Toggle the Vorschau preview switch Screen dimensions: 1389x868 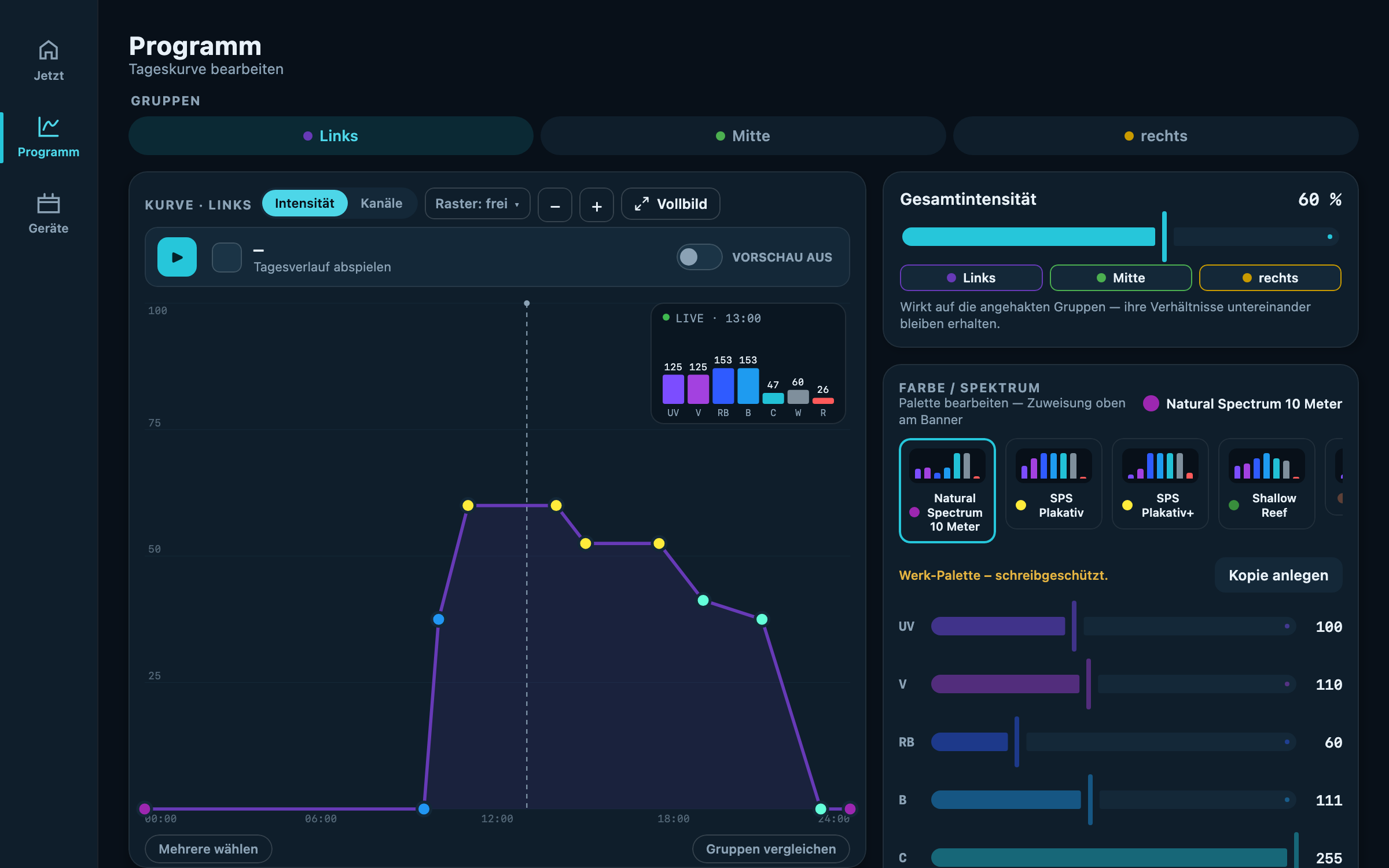pos(699,257)
